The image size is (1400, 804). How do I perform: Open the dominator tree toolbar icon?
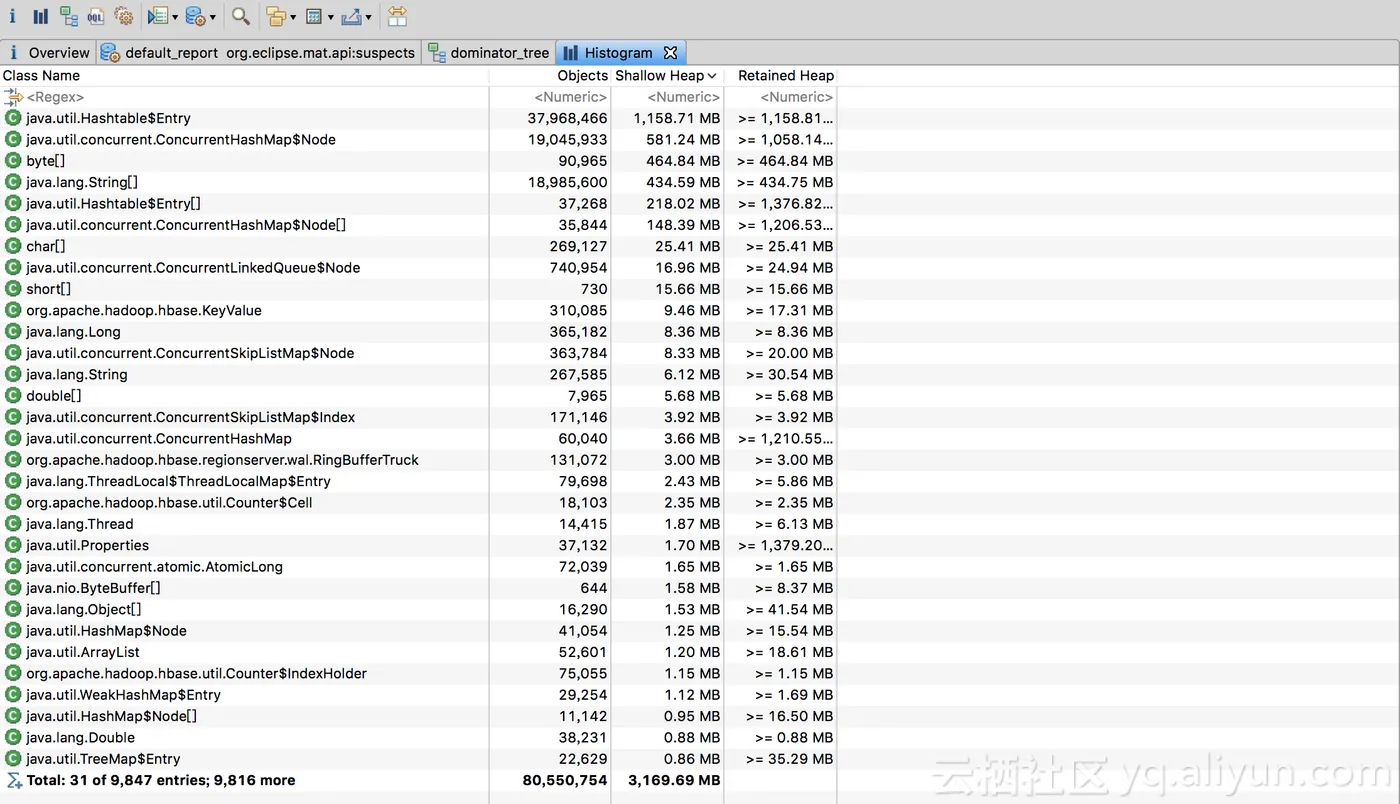point(69,16)
